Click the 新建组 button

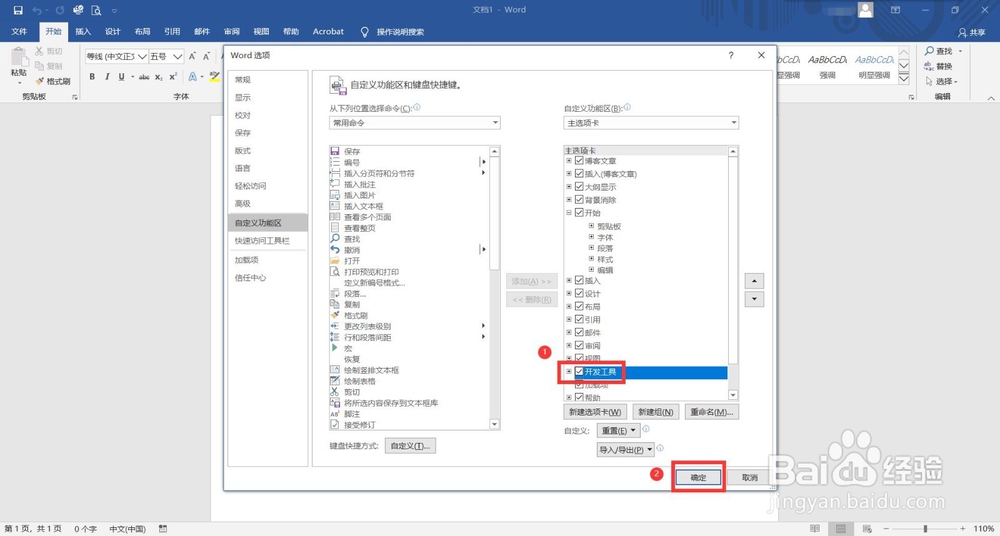(x=656, y=412)
